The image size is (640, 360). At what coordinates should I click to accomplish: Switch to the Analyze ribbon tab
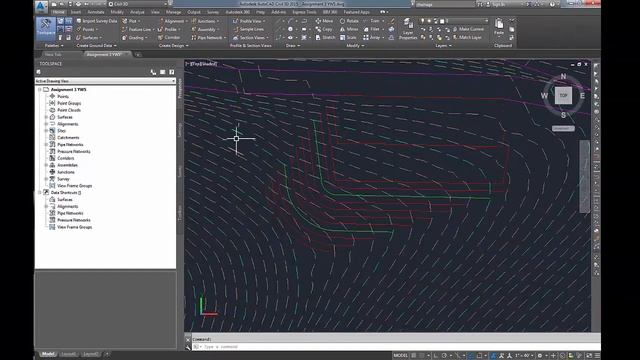point(137,12)
